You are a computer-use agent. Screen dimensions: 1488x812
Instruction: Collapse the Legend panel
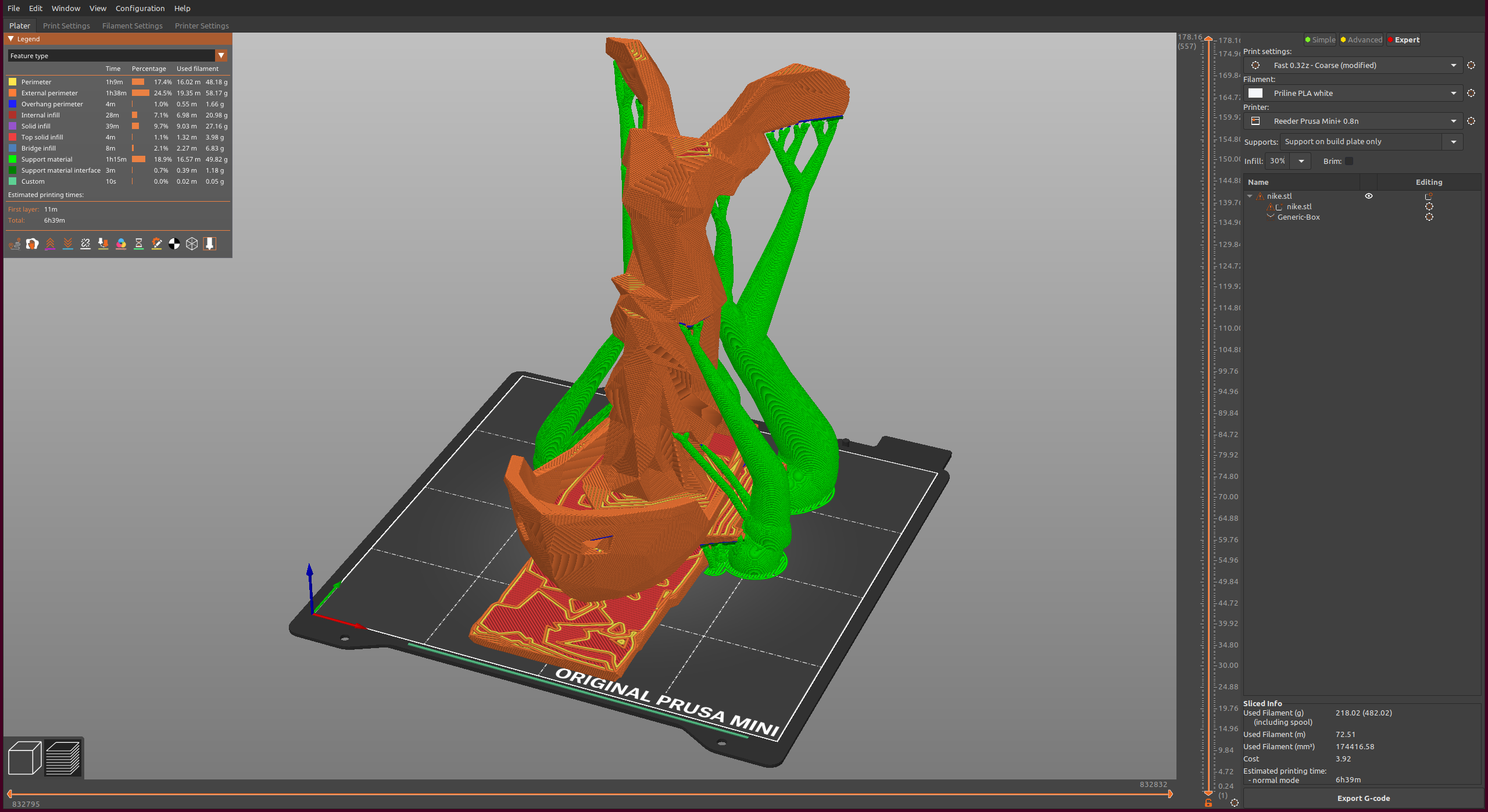tap(10, 38)
